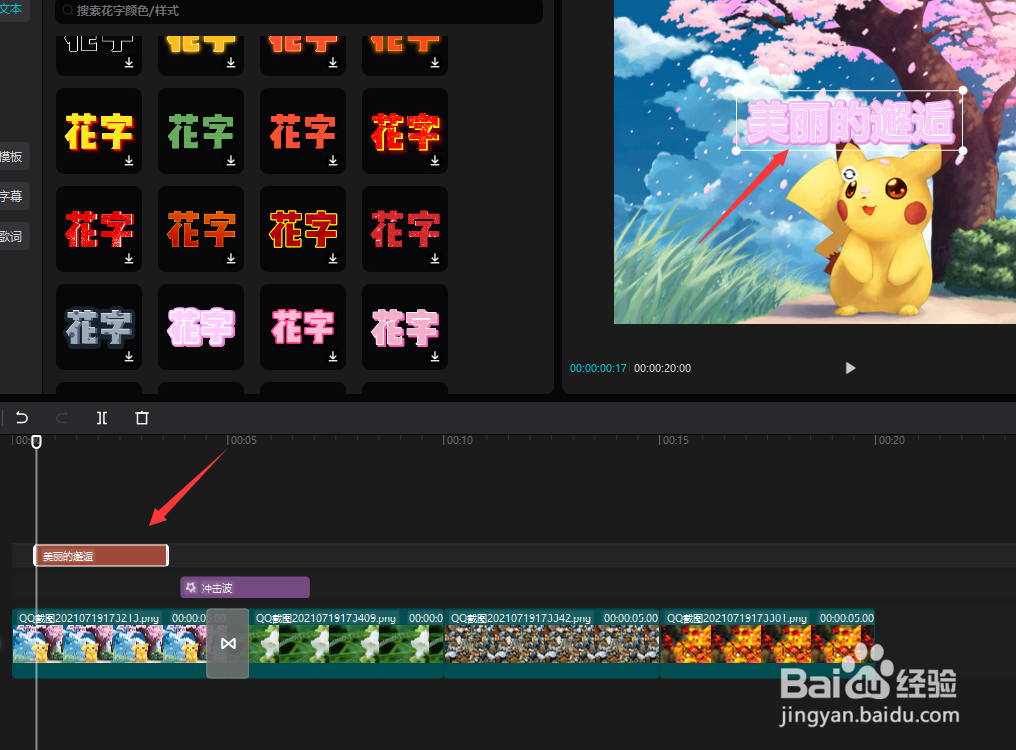Select the purple 冲击波 effect clip
Screen dimensions: 1016x750
click(x=245, y=587)
